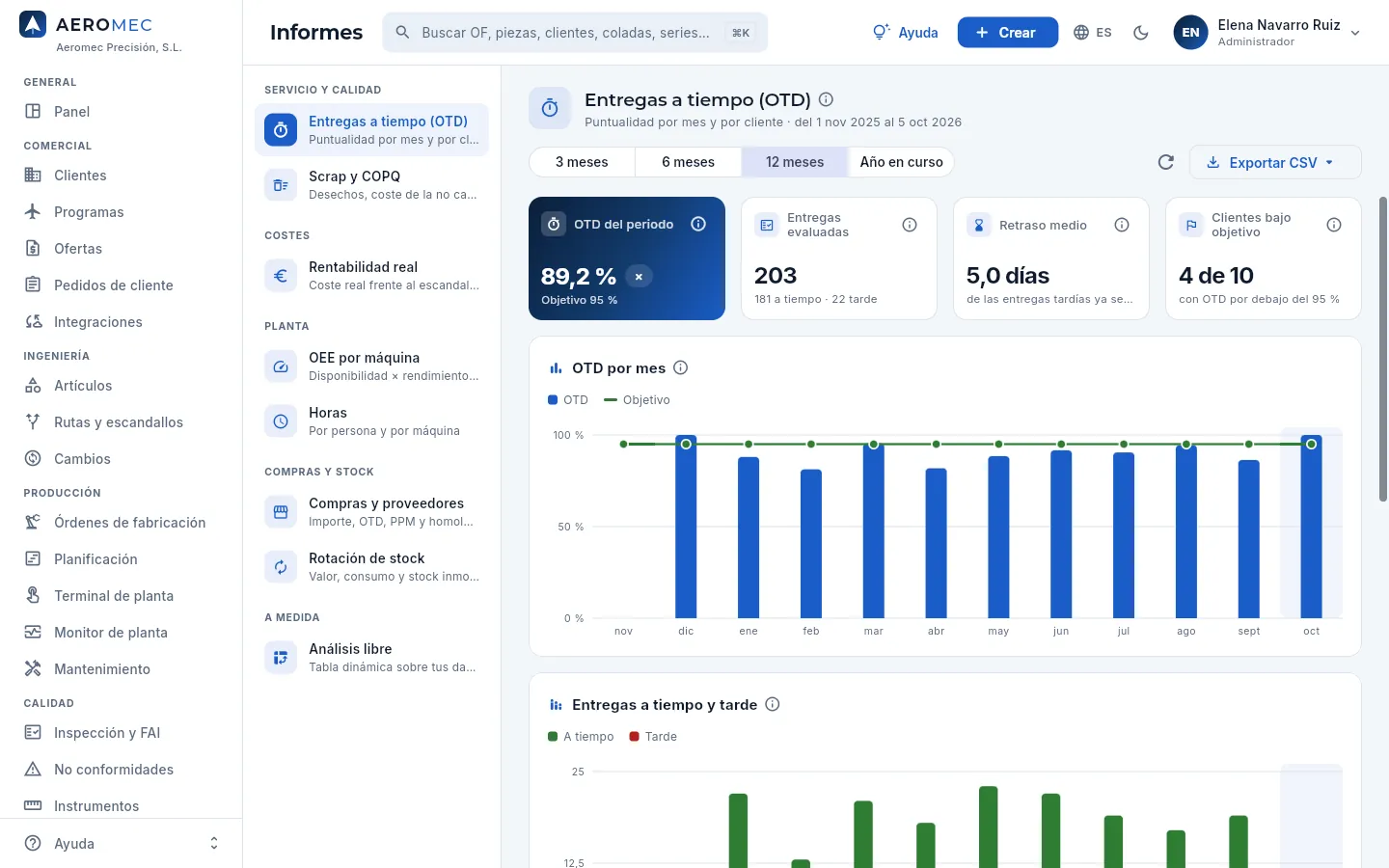
Task: Expand Ayuda menu at sidebar bottom
Action: (121, 843)
